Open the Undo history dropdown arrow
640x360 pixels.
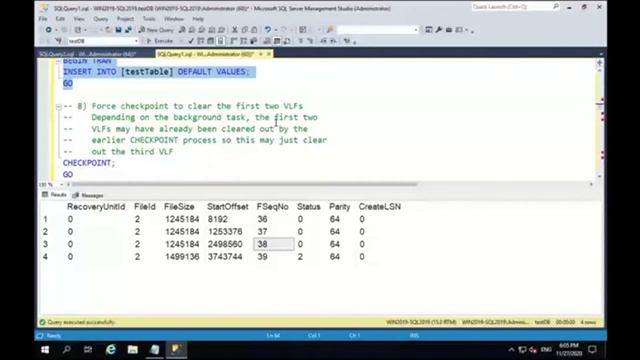click(275, 30)
